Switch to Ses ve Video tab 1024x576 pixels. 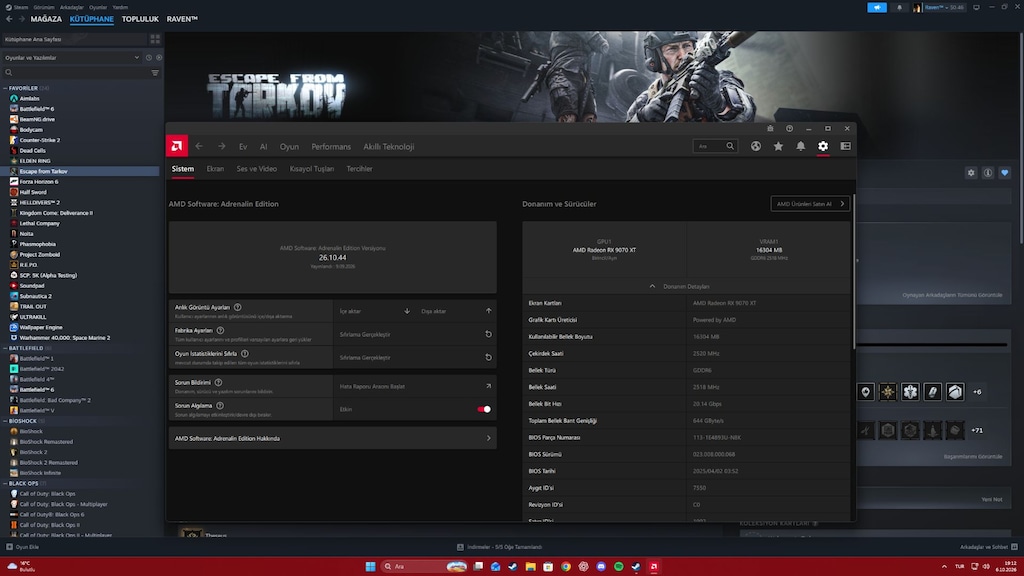tap(257, 168)
